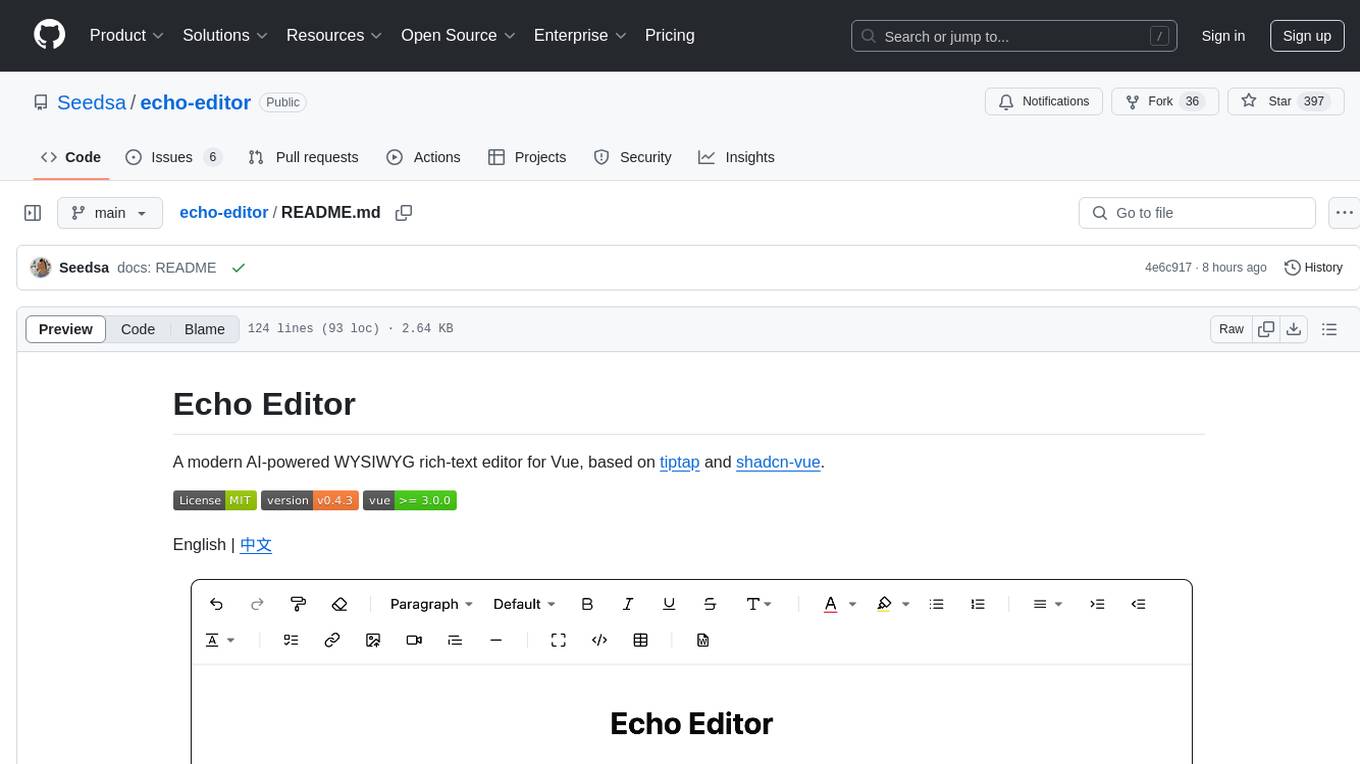Screen dimensions: 1360x764
Task: Fork the echo-editor repository
Action: tap(1165, 101)
